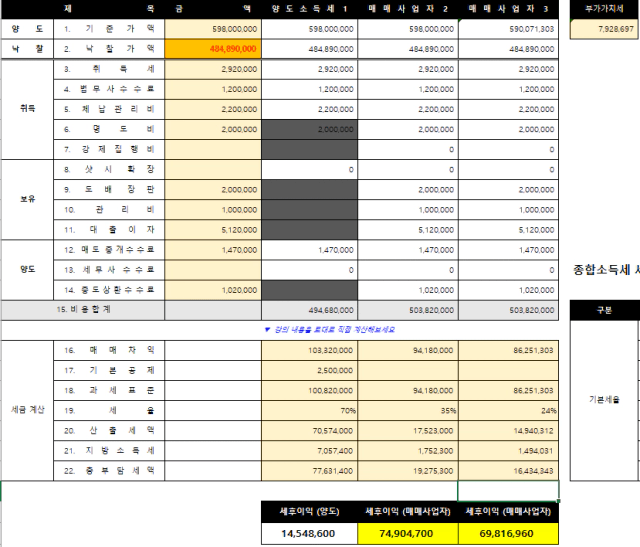Select the 5,120,000 amount in 대출이자 금액 column
640x547 pixels.
pyautogui.click(x=213, y=230)
